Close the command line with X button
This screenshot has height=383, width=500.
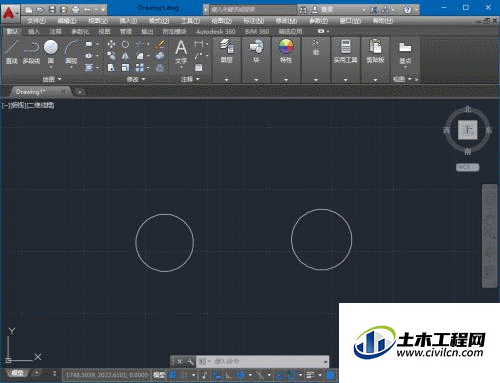tap(180, 361)
